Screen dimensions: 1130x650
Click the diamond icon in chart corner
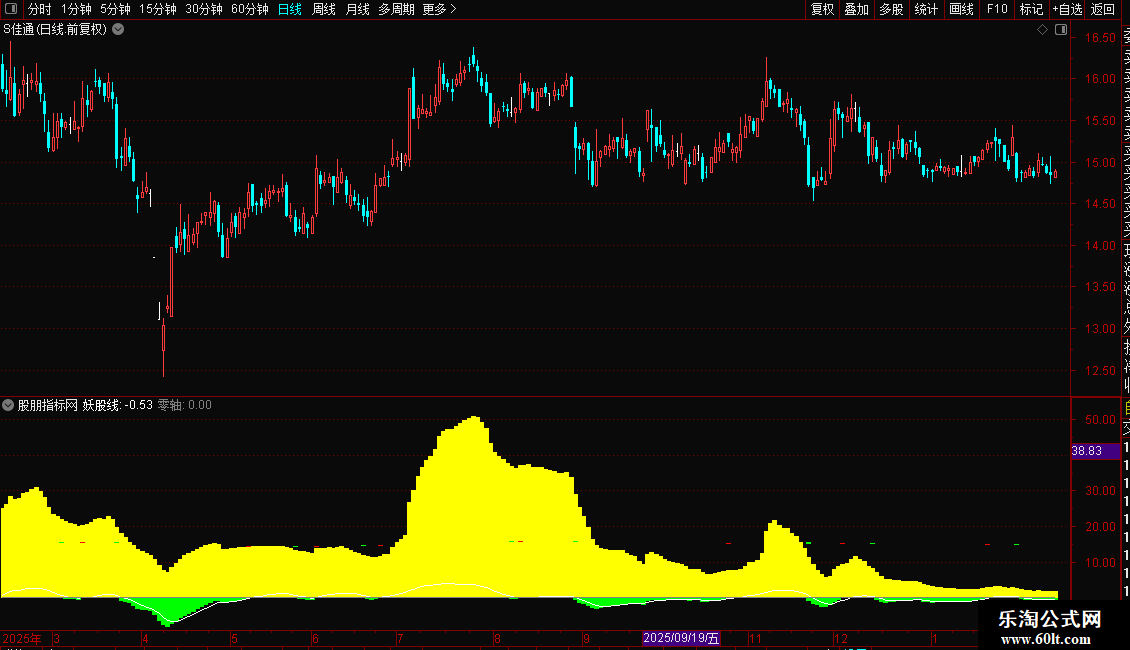click(x=1042, y=30)
